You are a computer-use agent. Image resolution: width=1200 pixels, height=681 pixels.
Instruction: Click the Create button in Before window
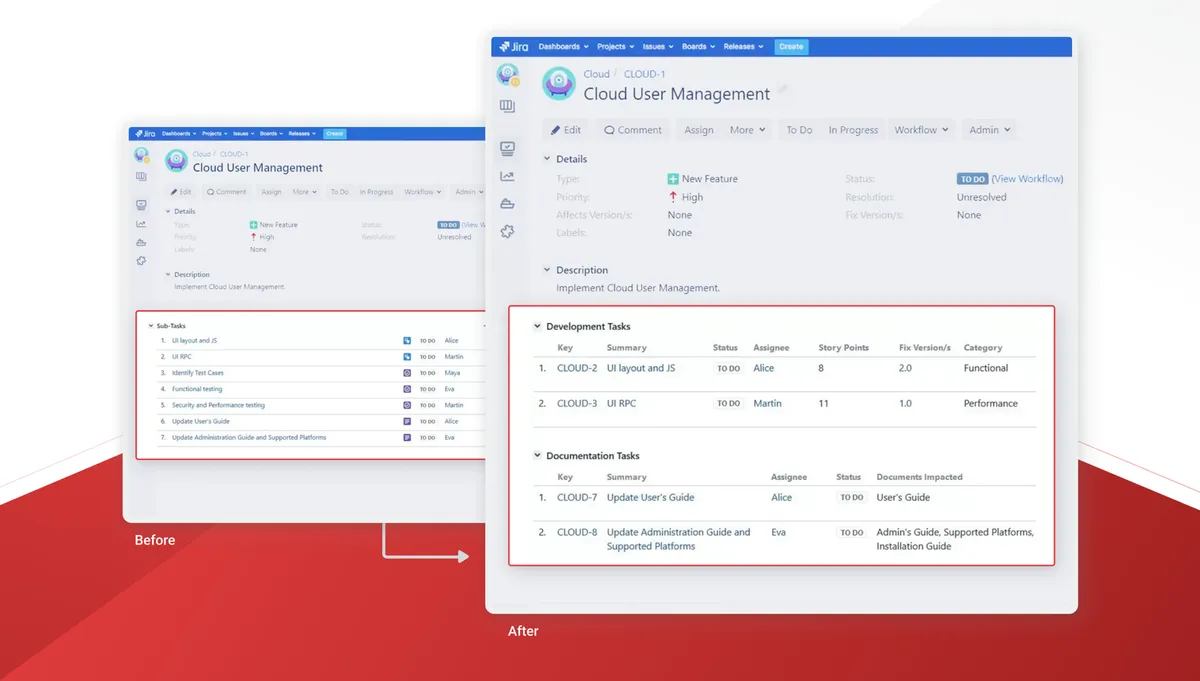tap(334, 133)
